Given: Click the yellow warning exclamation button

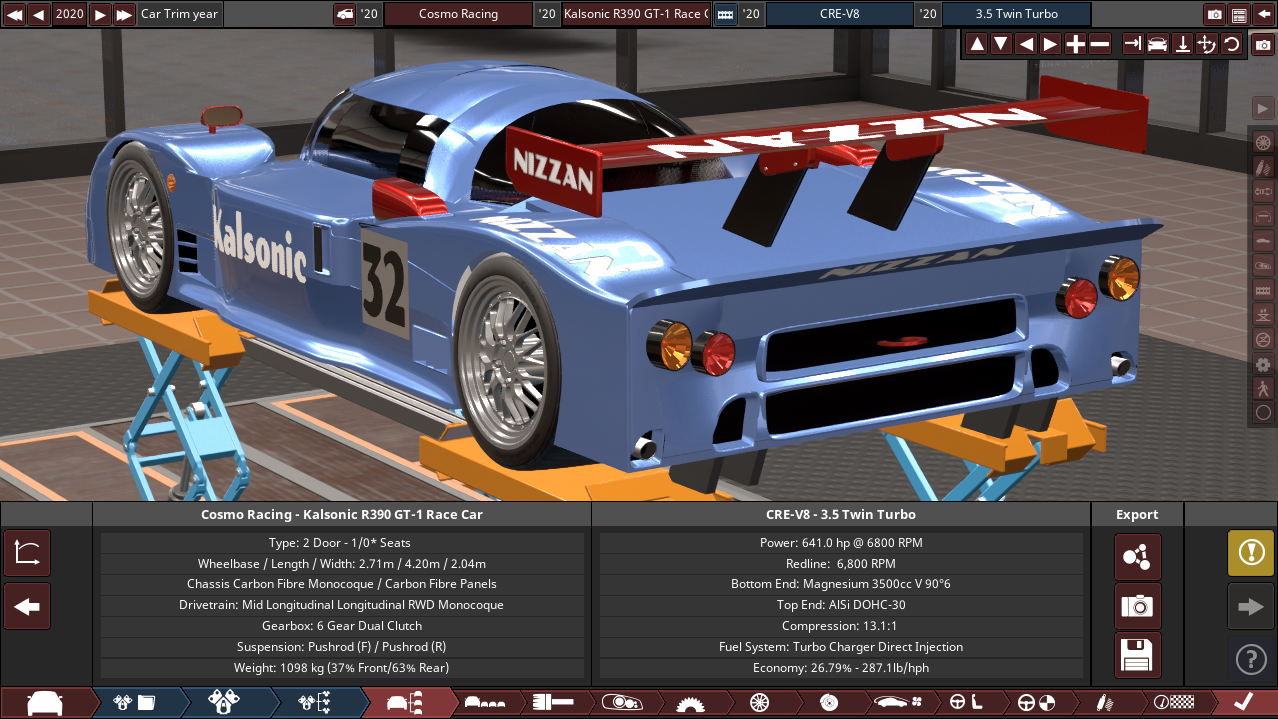Looking at the screenshot, I should [1251, 553].
